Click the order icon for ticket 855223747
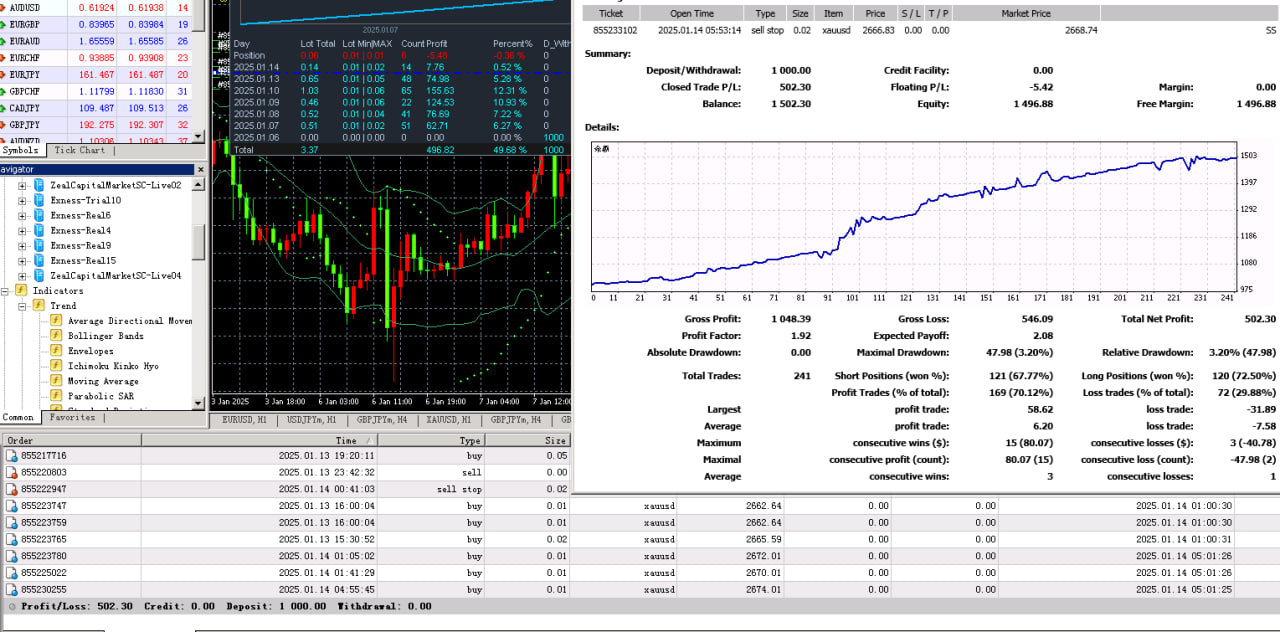 [12, 506]
